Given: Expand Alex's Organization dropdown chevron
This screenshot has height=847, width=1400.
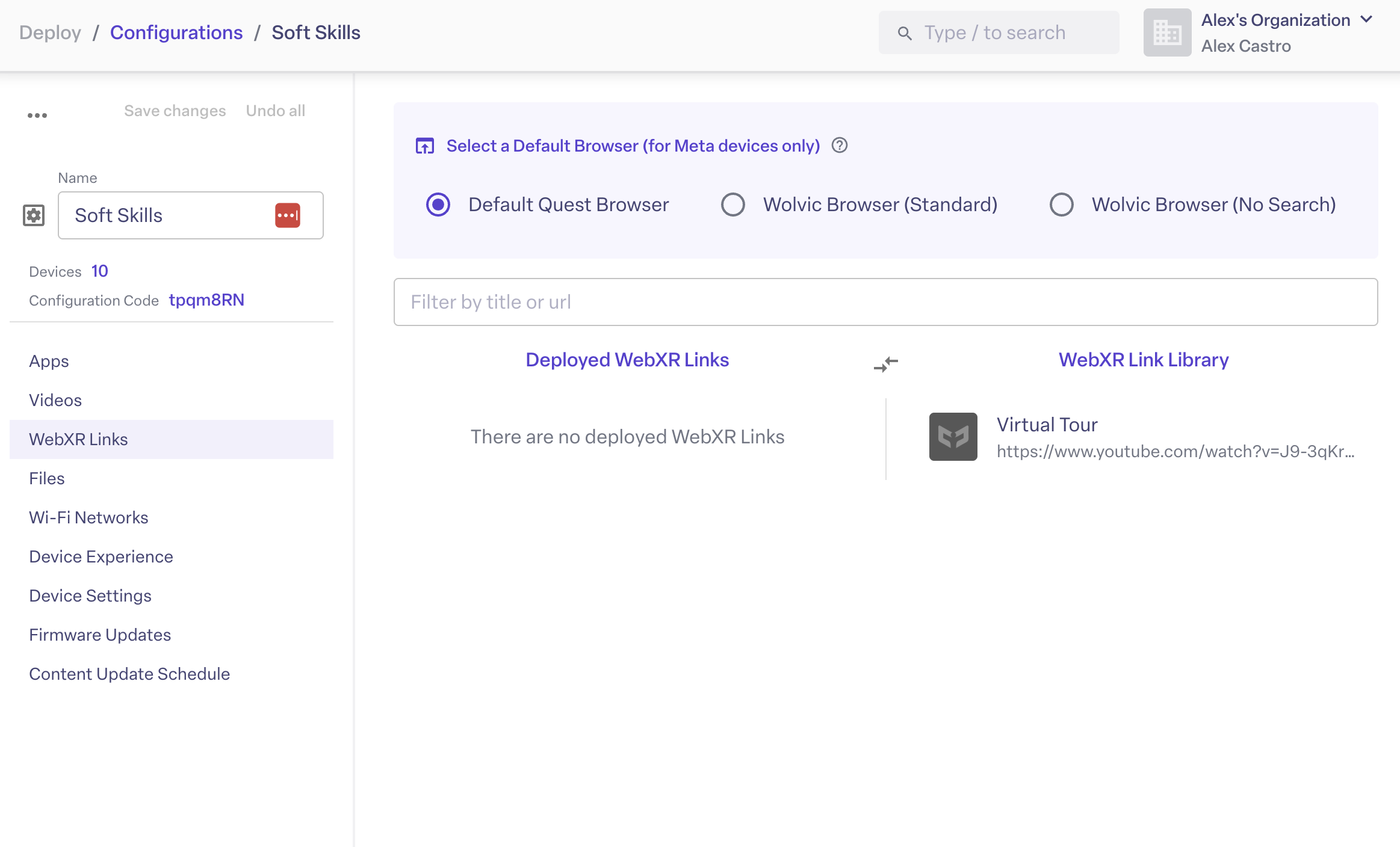Looking at the screenshot, I should tap(1367, 19).
